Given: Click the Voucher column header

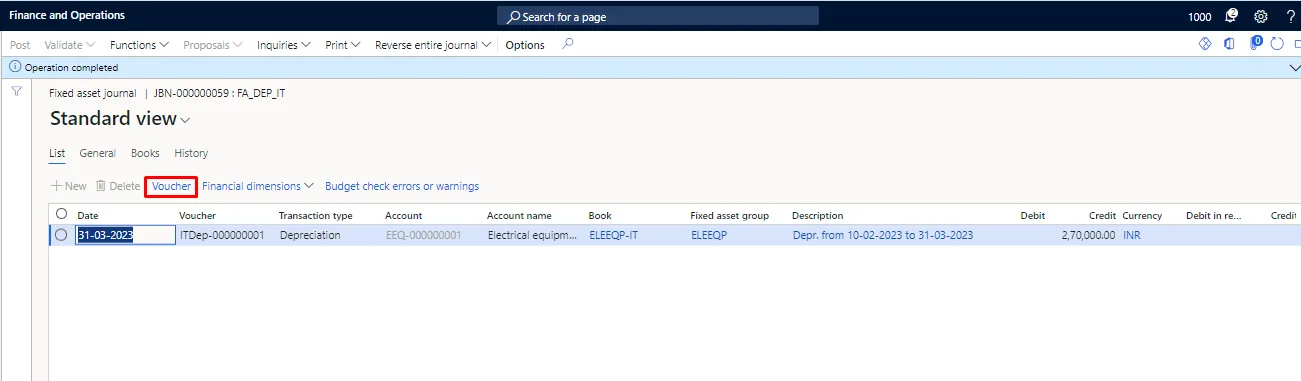Looking at the screenshot, I should [x=197, y=215].
